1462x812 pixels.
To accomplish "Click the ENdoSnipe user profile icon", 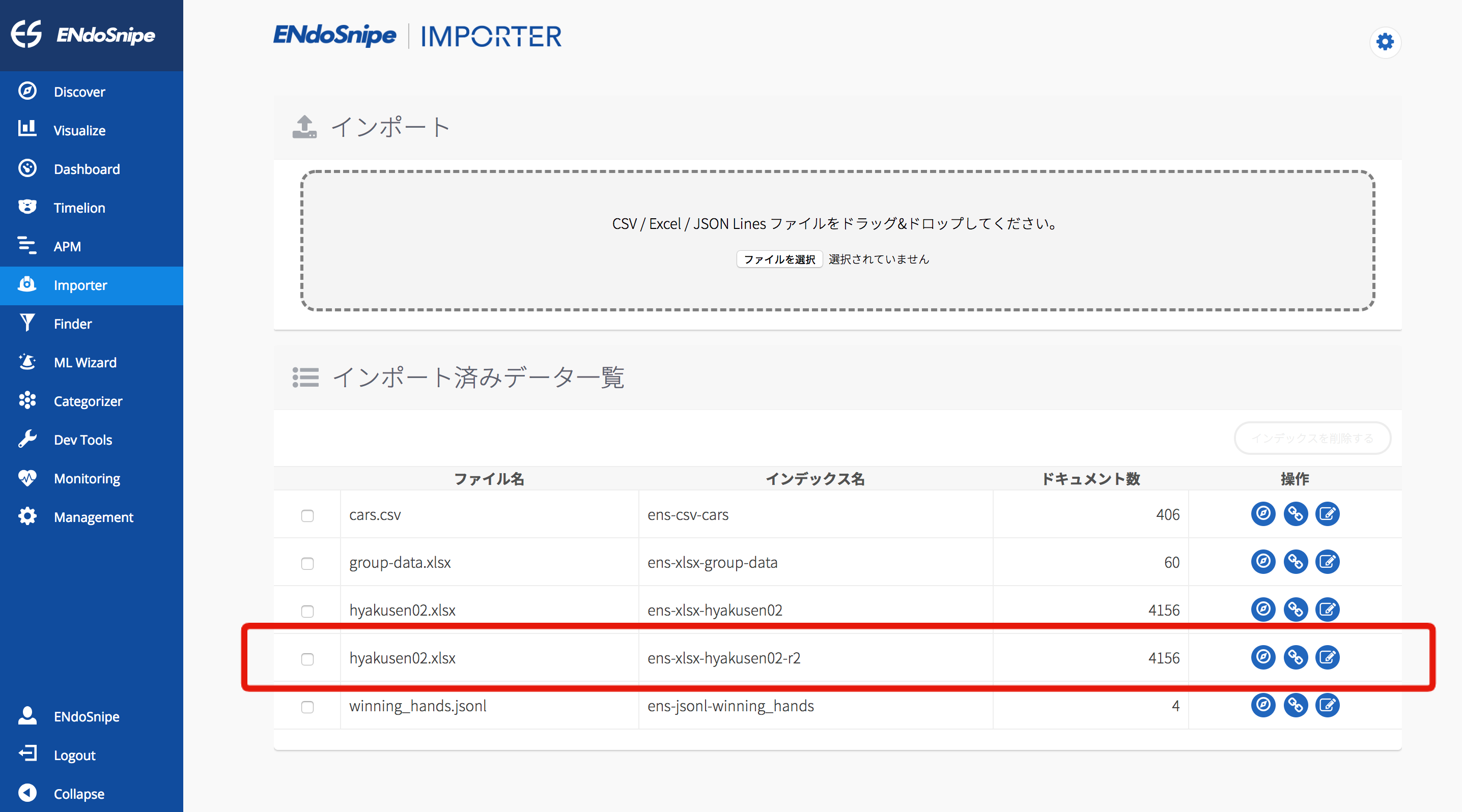I will click(27, 716).
